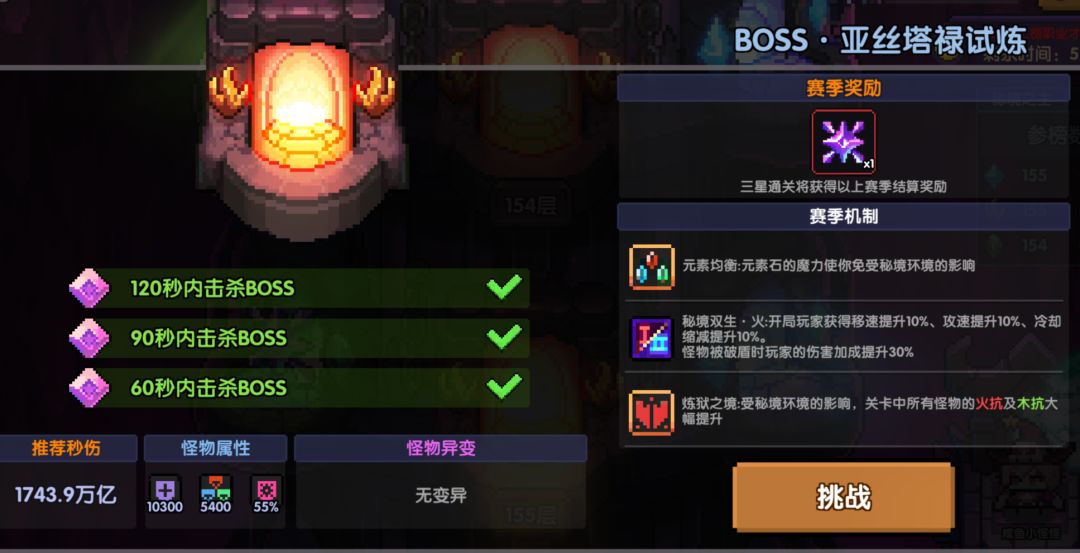Click the purple season reward star icon
This screenshot has height=553, width=1080.
[843, 142]
